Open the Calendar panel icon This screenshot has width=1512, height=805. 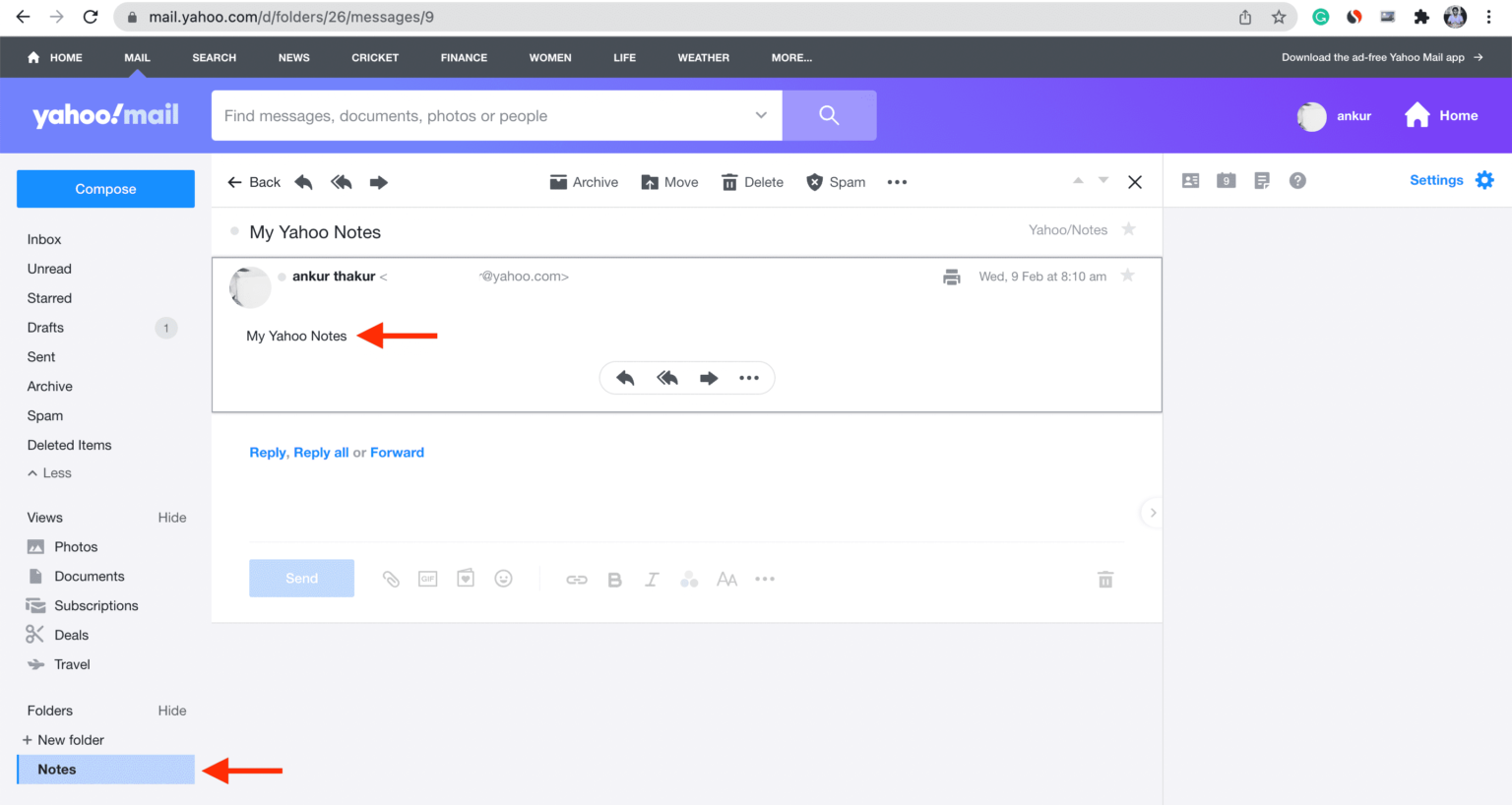coord(1226,180)
